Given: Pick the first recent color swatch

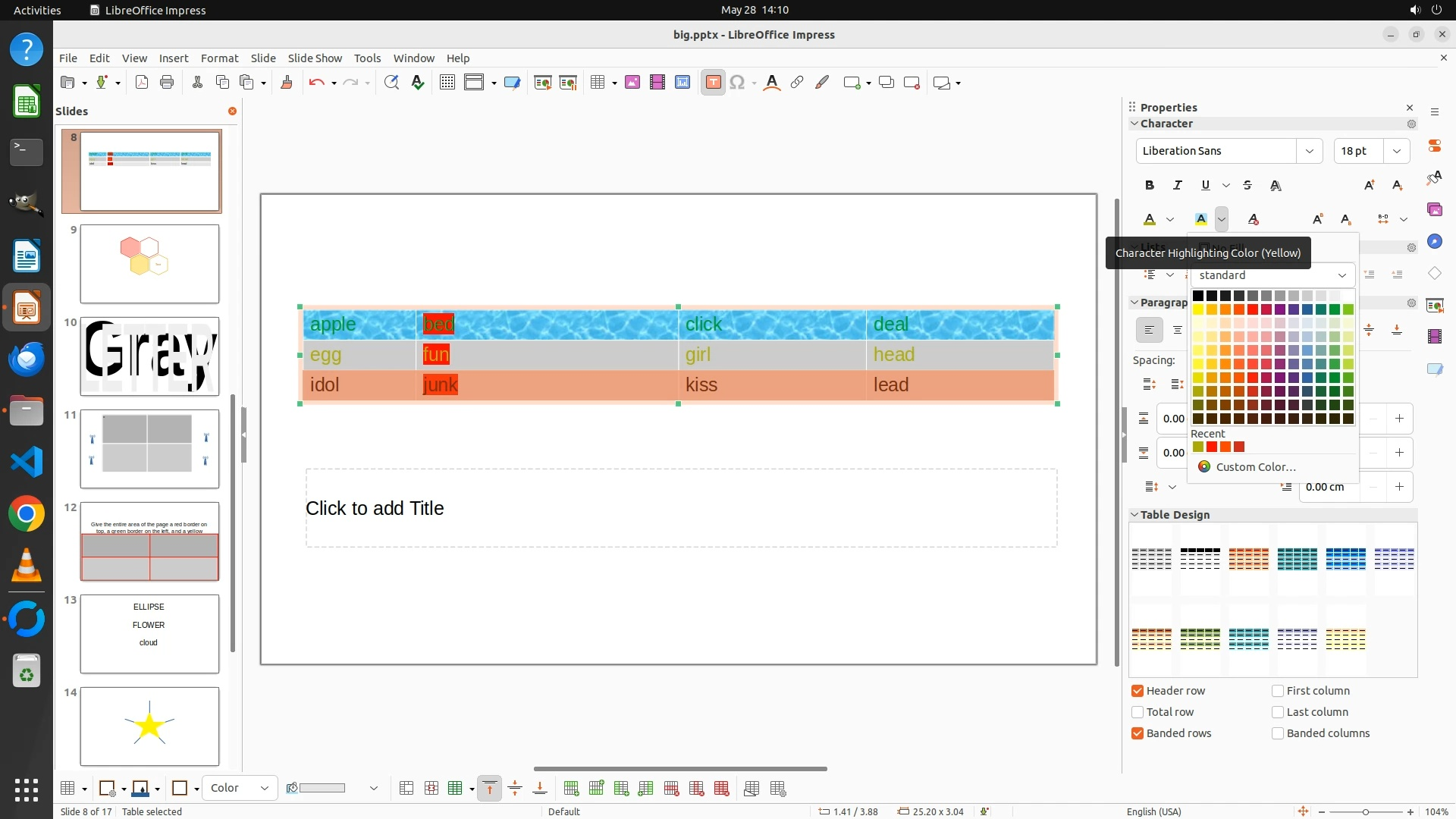Looking at the screenshot, I should click(x=1198, y=447).
